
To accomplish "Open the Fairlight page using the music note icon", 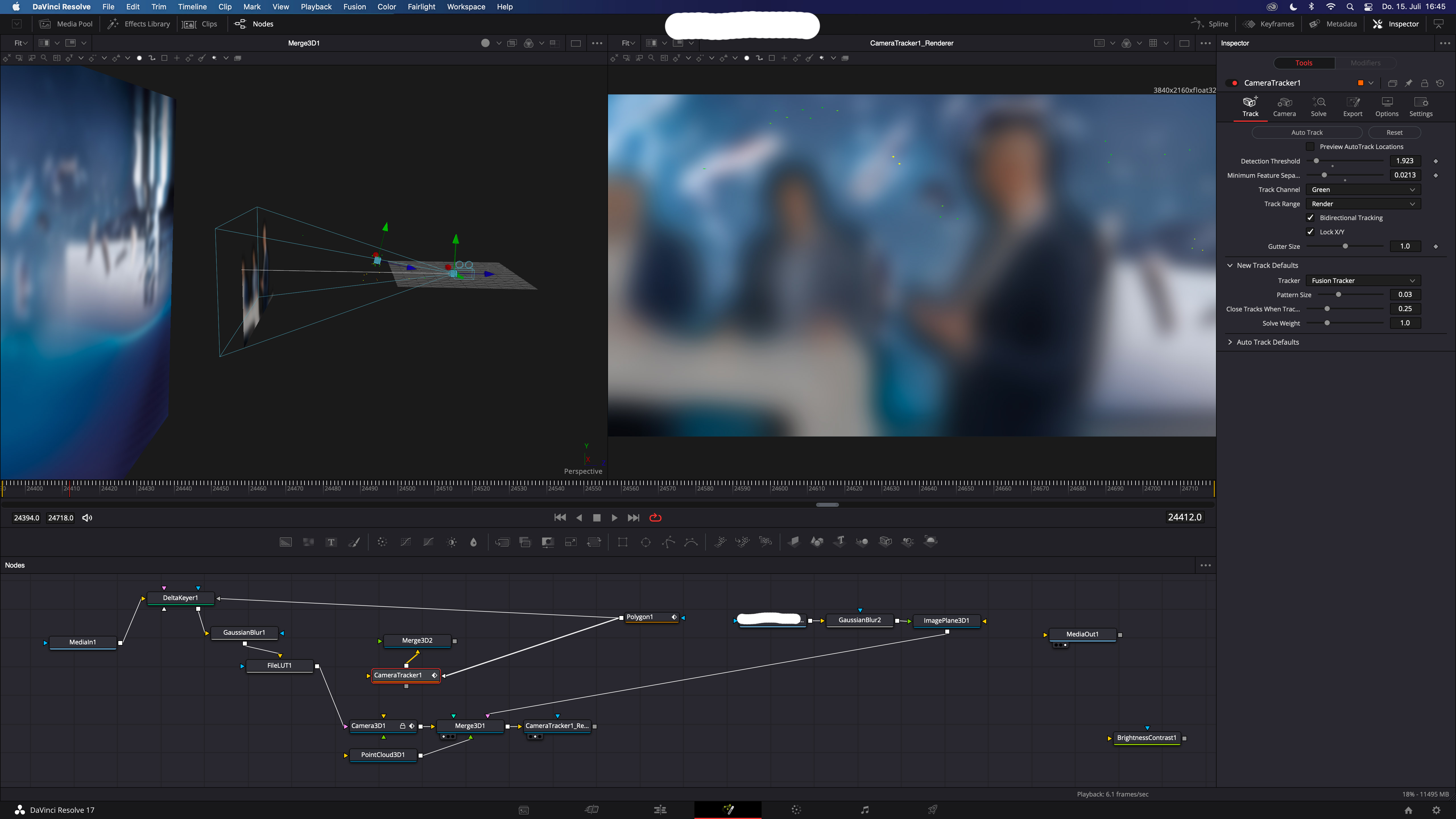I will [865, 809].
